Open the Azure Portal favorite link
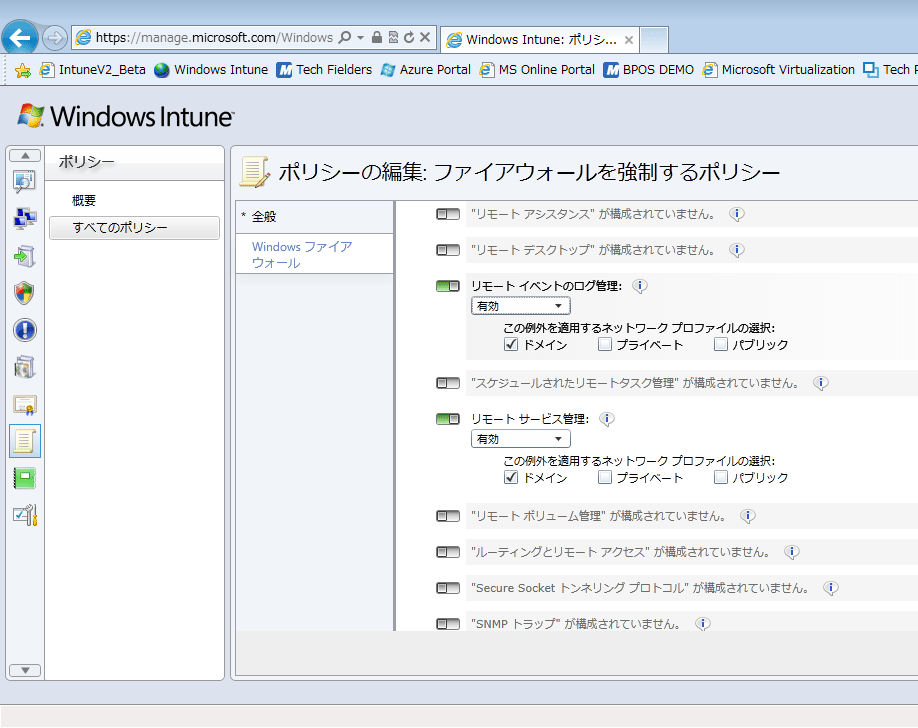The height and width of the screenshot is (728, 918). point(426,70)
